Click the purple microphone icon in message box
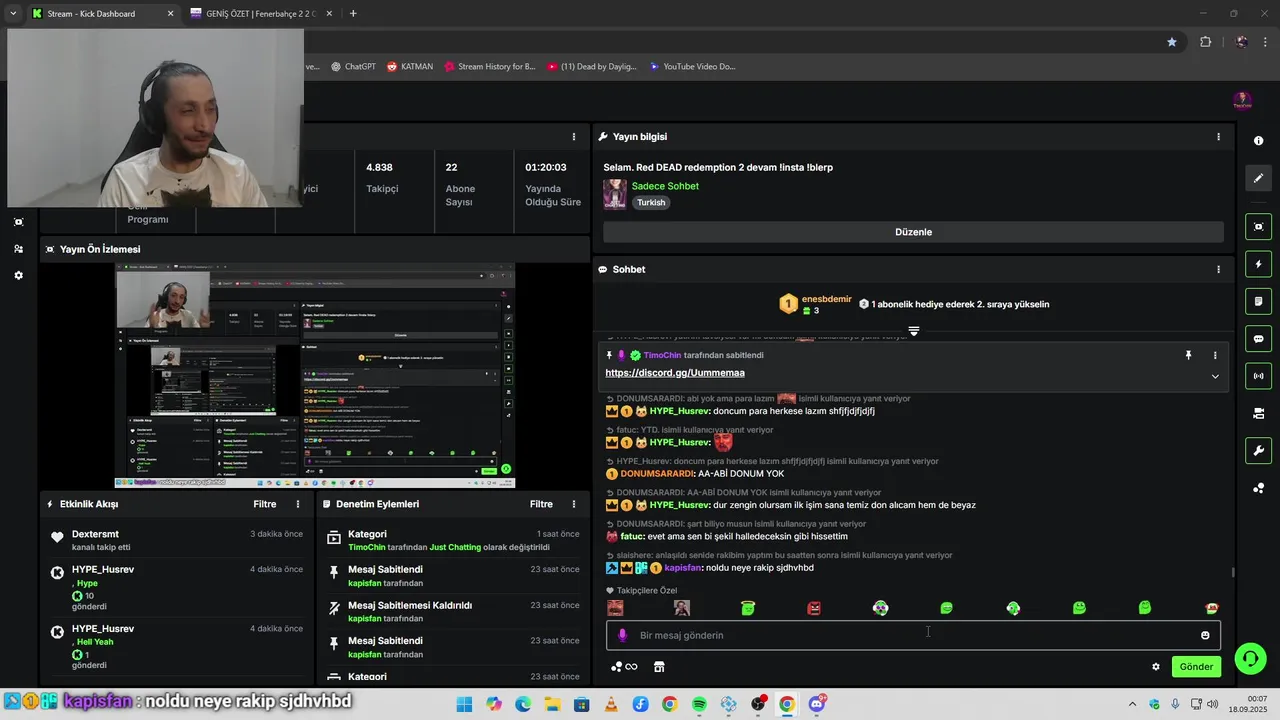 point(622,635)
